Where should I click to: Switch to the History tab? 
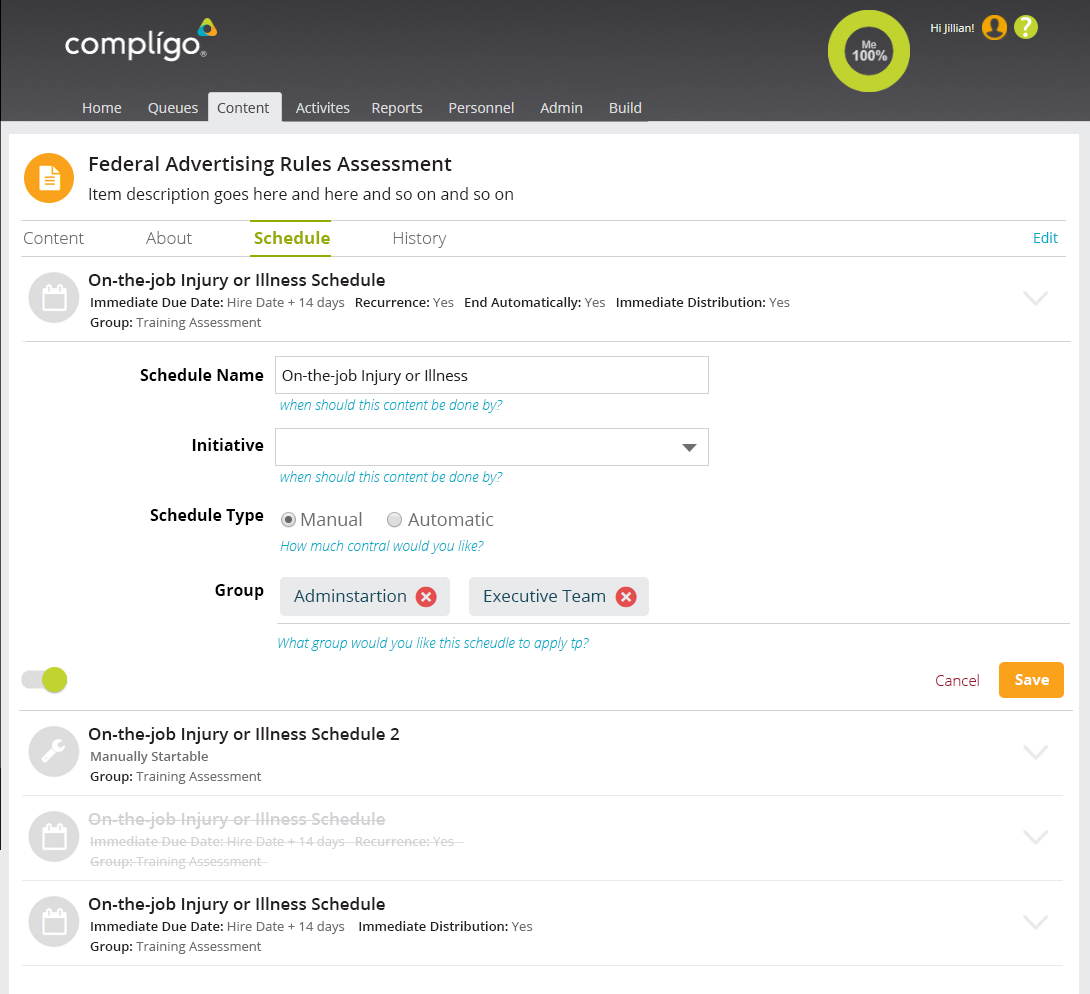click(x=419, y=238)
